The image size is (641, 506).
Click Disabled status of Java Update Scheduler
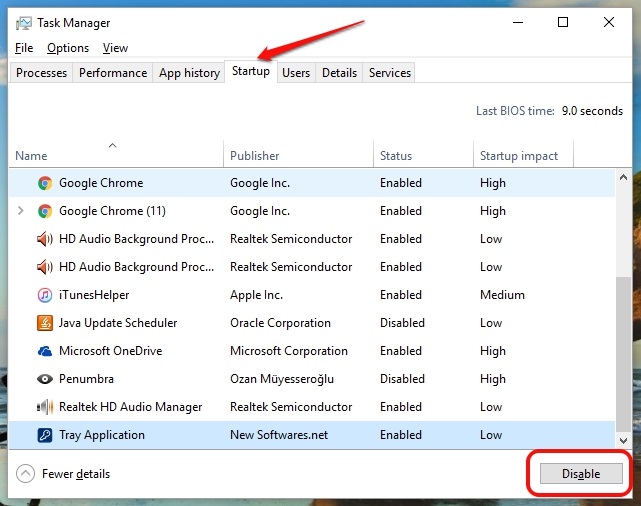tap(402, 323)
